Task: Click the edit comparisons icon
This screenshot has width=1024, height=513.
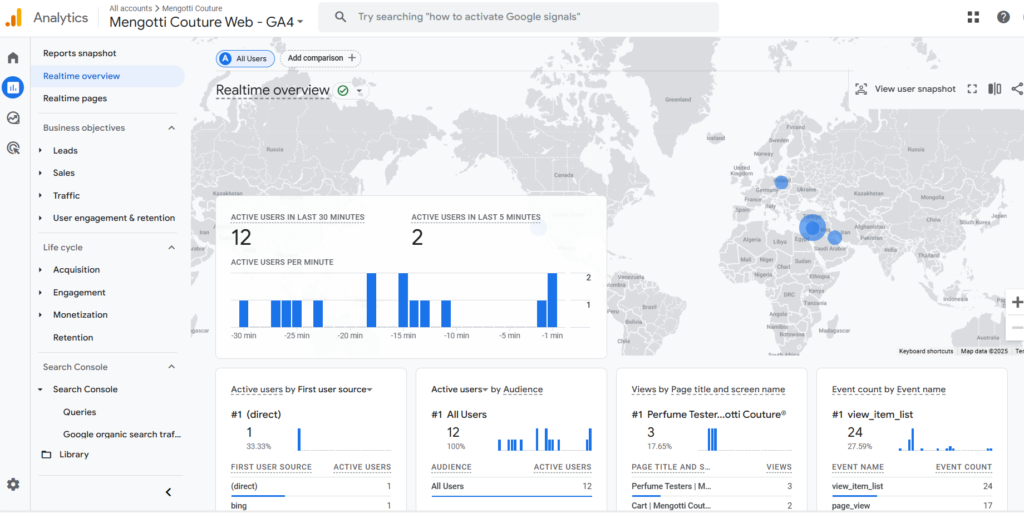Action: (994, 89)
